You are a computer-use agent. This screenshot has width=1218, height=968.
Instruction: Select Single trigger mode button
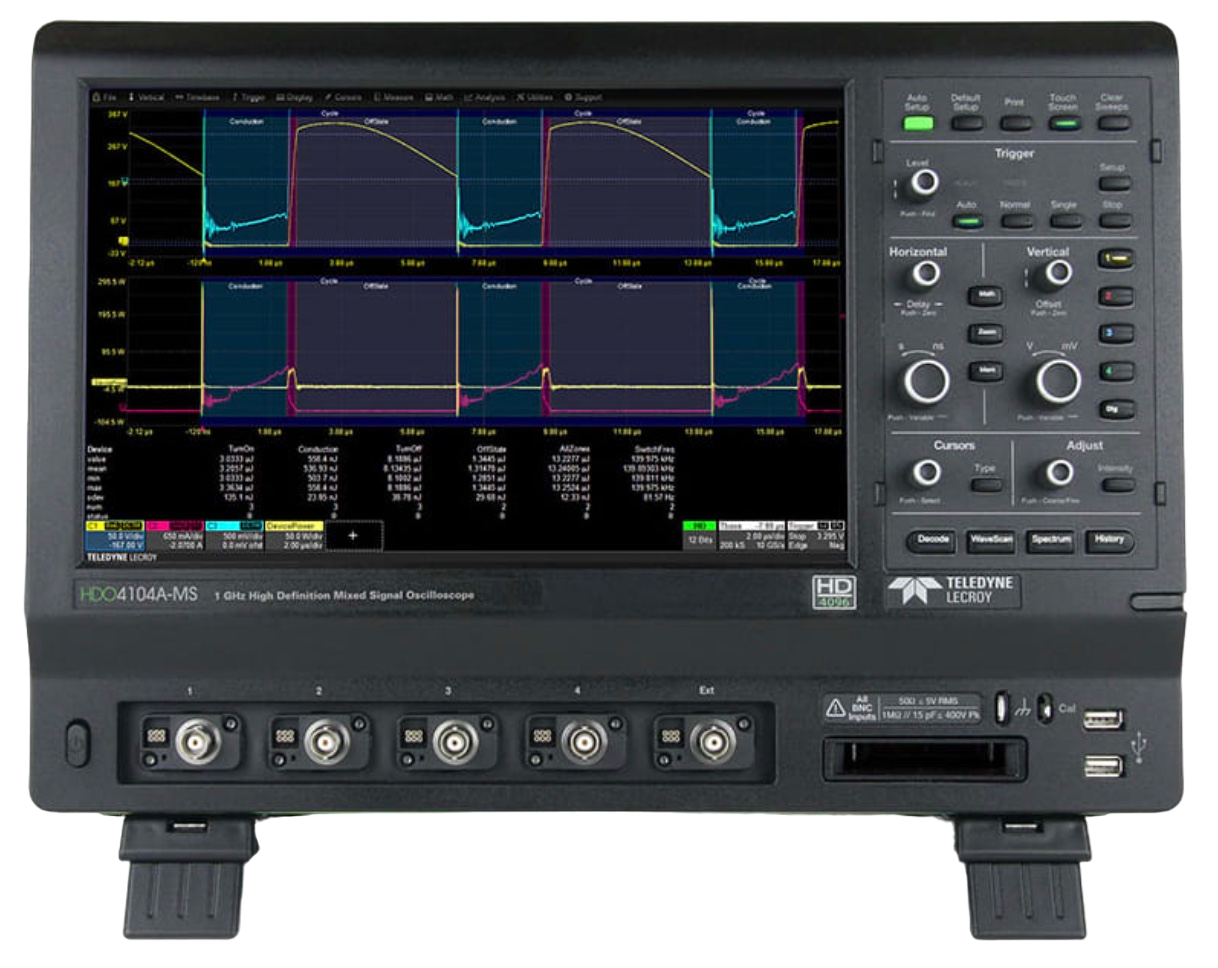pos(1064,220)
